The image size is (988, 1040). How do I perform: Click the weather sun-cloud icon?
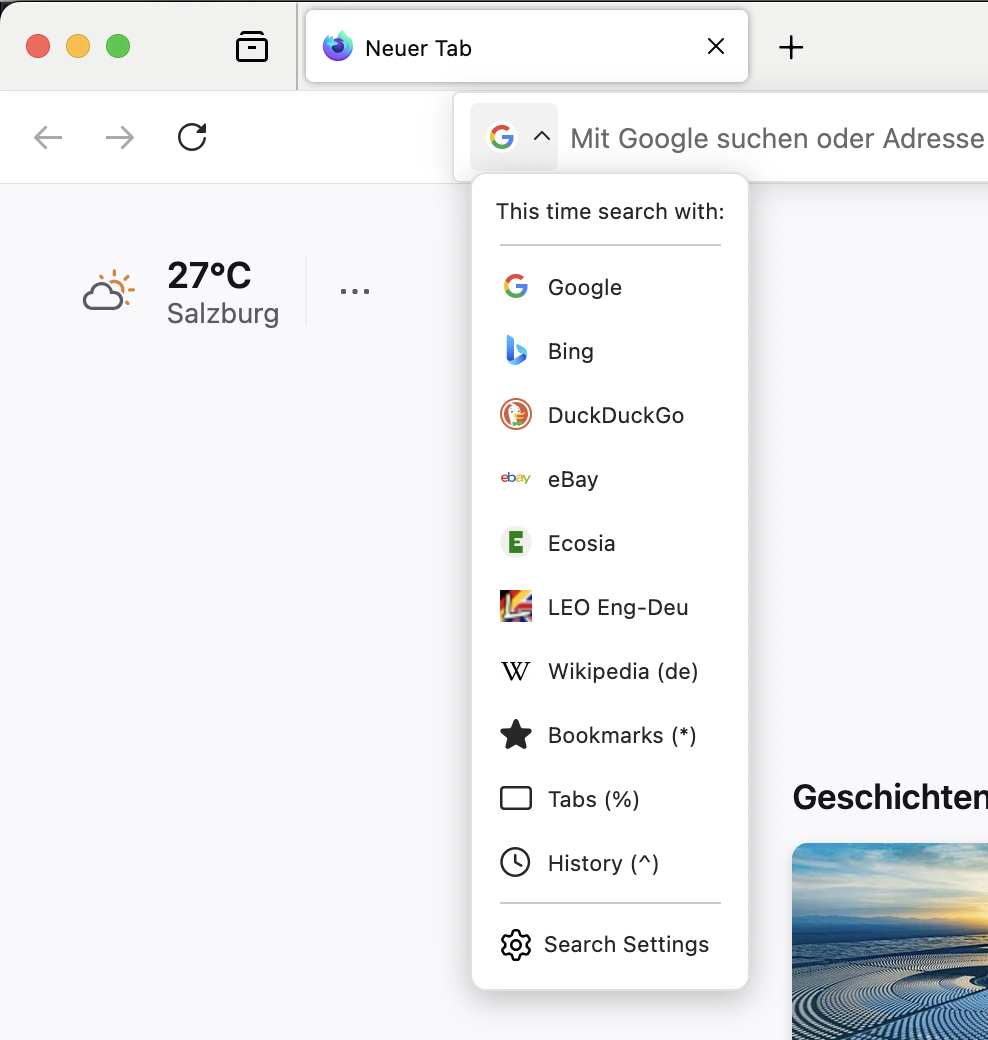coord(109,291)
